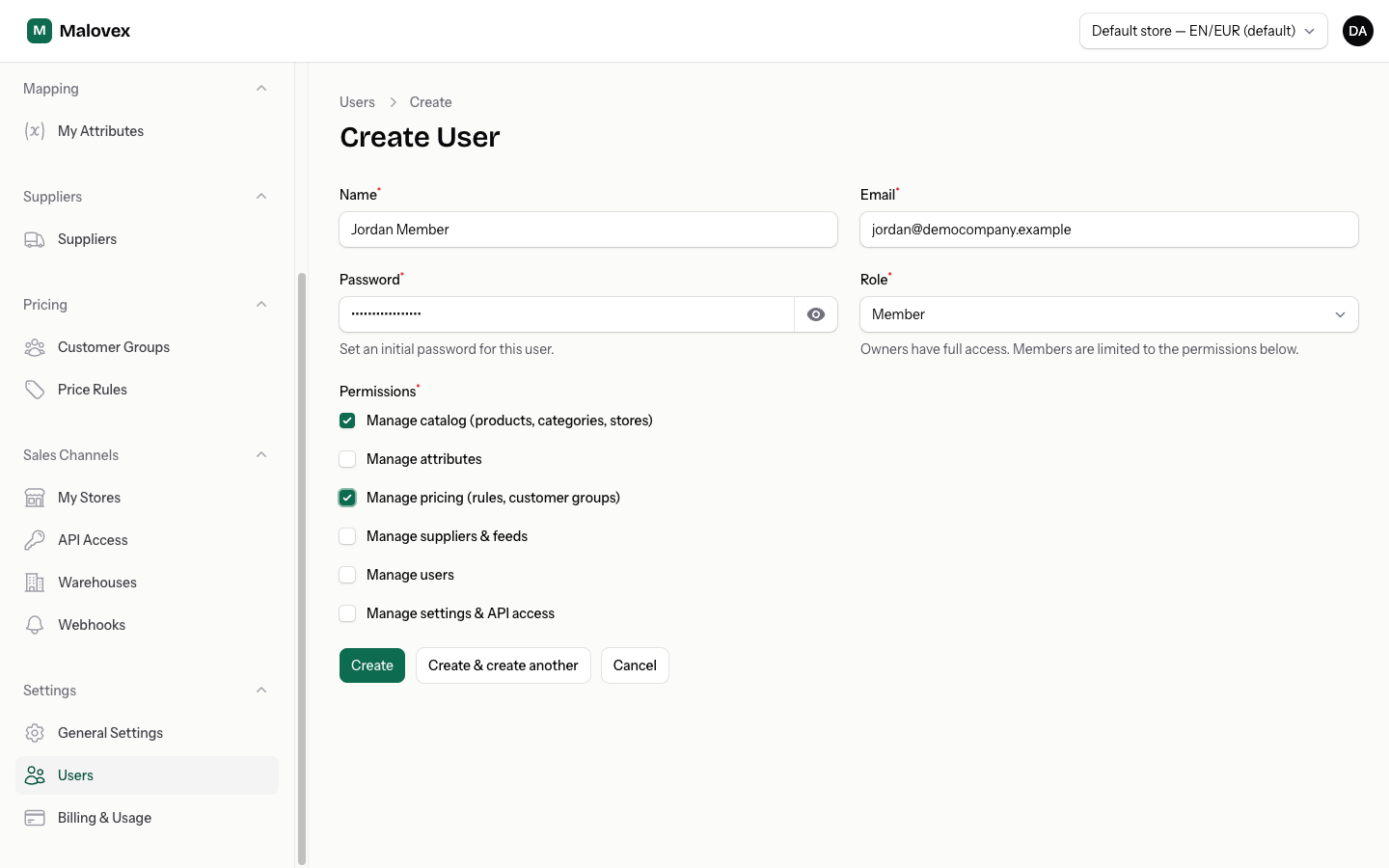Click Create & create another button

click(x=504, y=665)
